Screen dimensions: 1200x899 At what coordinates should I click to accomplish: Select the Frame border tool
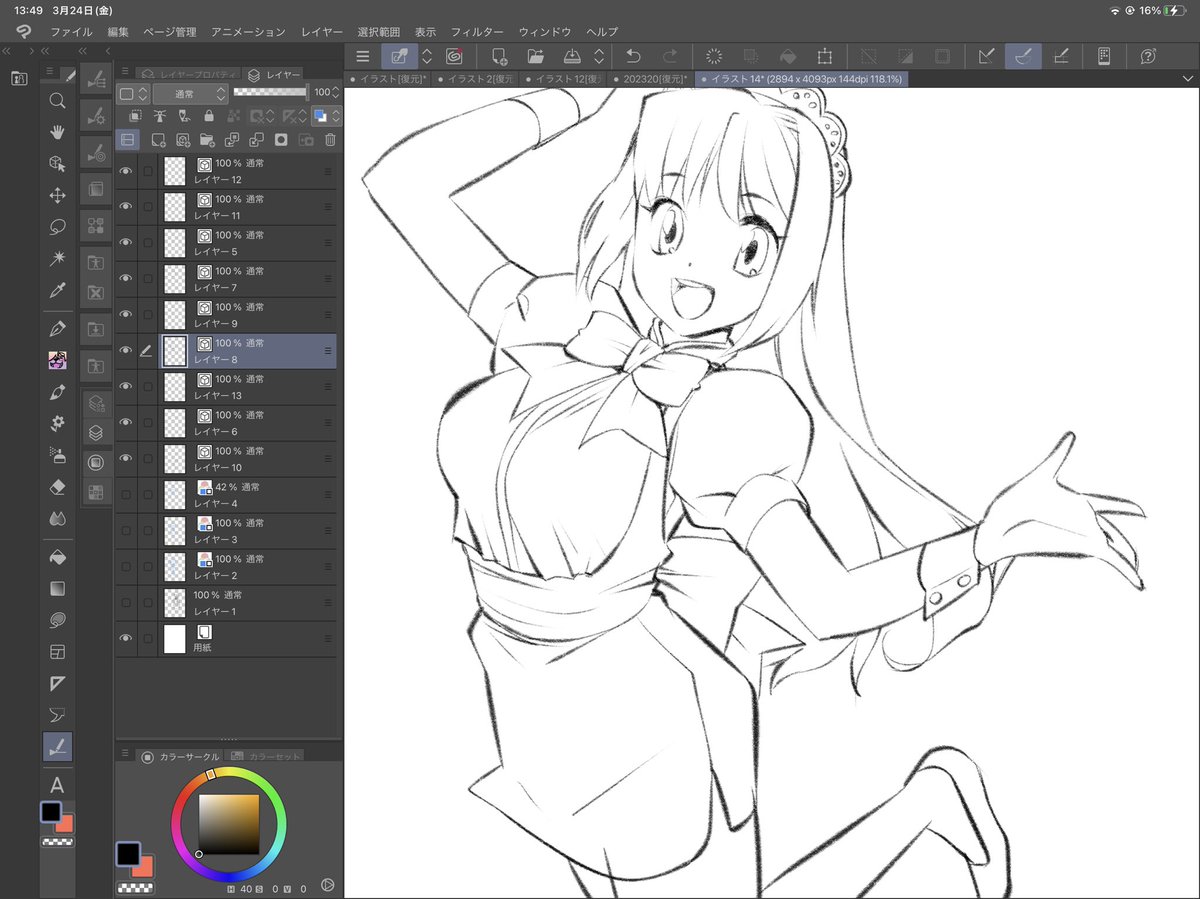pyautogui.click(x=57, y=652)
